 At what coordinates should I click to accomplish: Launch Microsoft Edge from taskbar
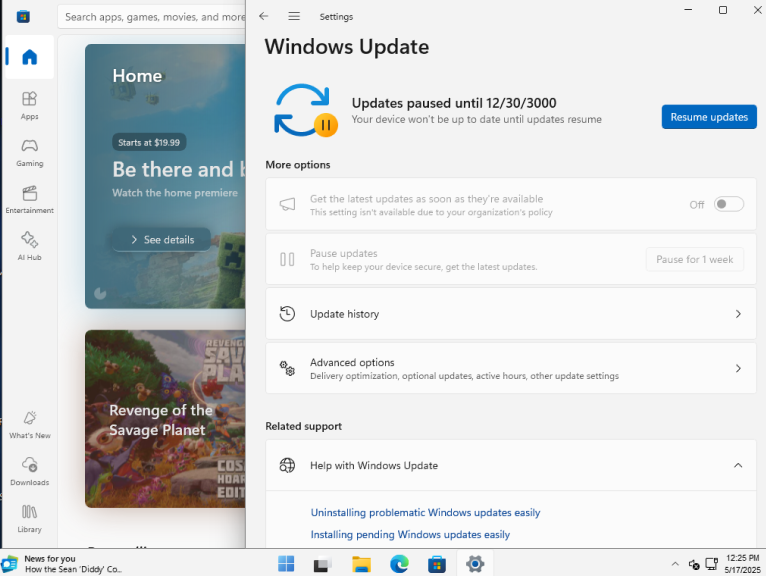[399, 564]
